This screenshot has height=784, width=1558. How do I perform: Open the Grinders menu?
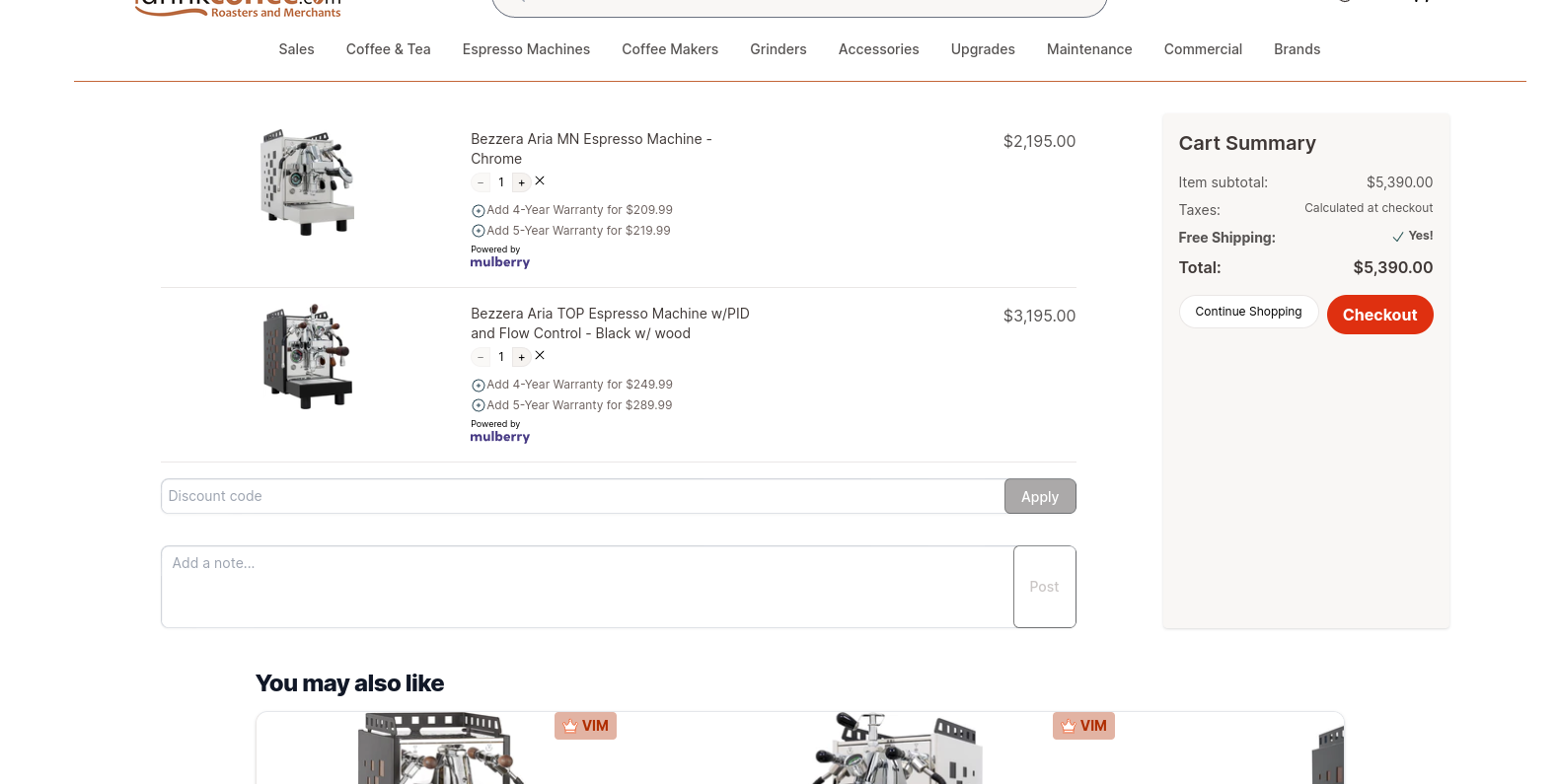[779, 49]
